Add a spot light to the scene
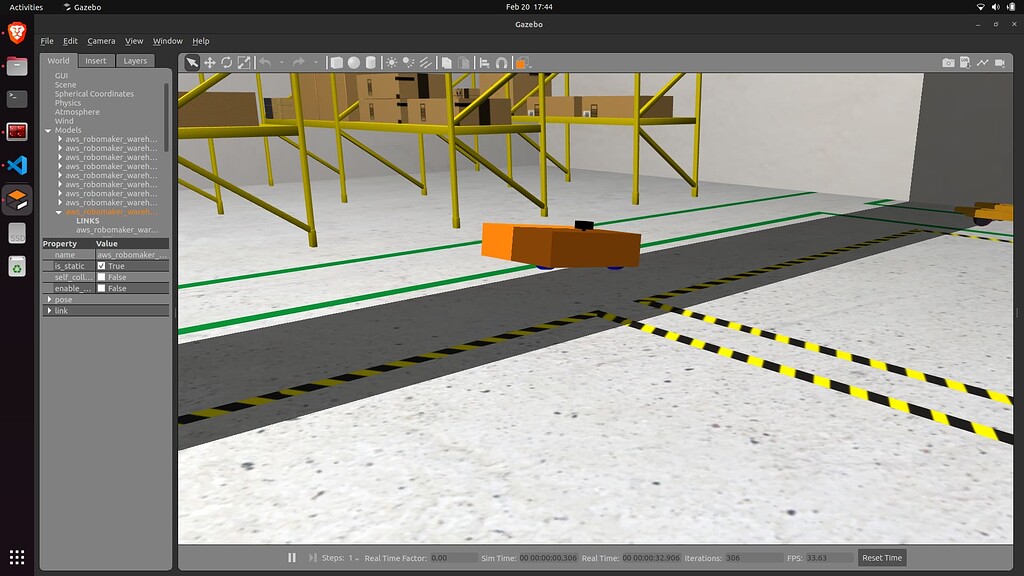 (x=407, y=62)
